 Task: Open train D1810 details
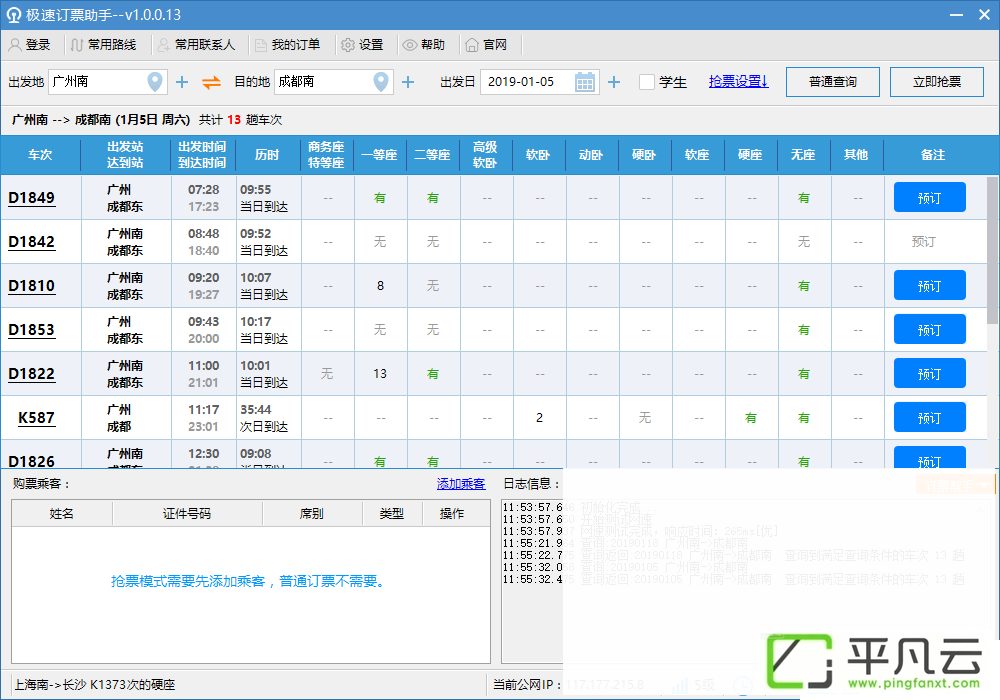(31, 286)
